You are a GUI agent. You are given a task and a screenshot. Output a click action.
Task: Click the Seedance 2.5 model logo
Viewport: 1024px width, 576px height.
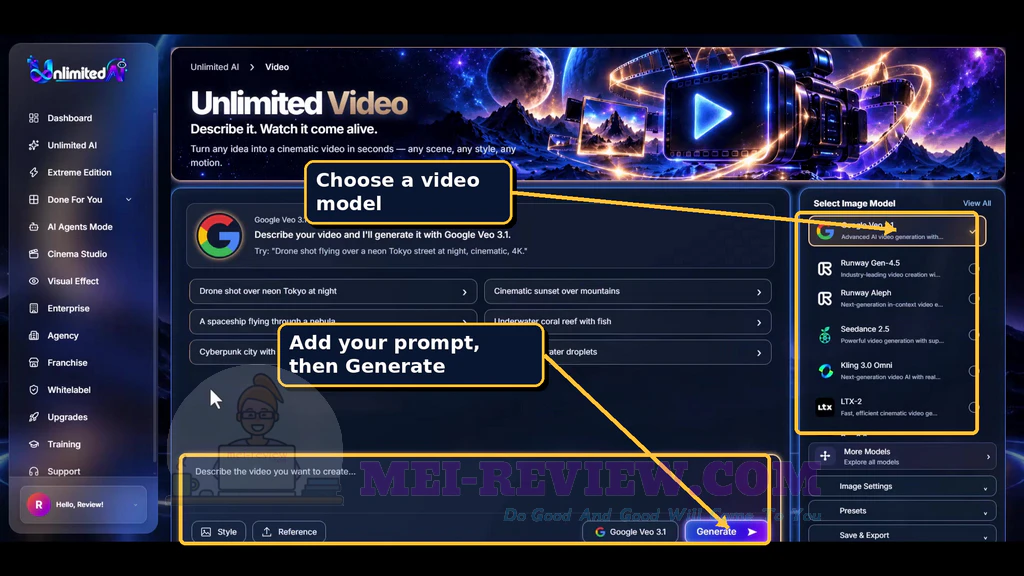tap(825, 335)
